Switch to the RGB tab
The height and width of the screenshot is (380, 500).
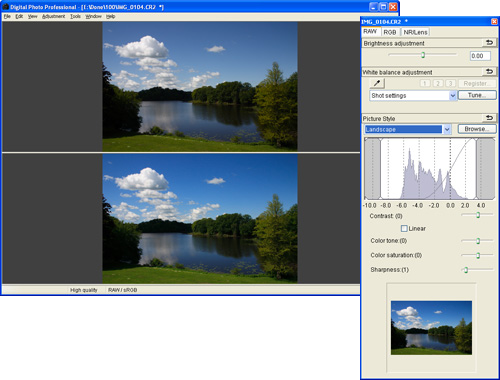(390, 32)
